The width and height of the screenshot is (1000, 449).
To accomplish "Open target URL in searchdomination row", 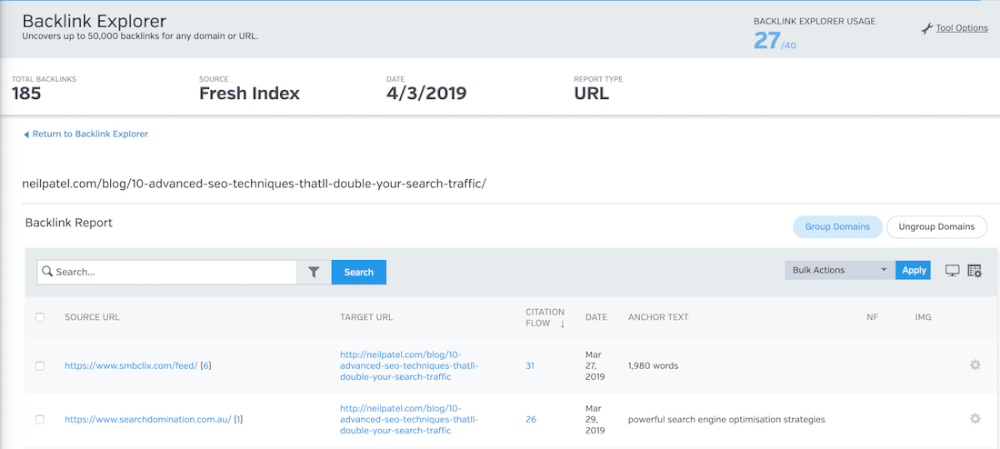I will click(x=409, y=419).
